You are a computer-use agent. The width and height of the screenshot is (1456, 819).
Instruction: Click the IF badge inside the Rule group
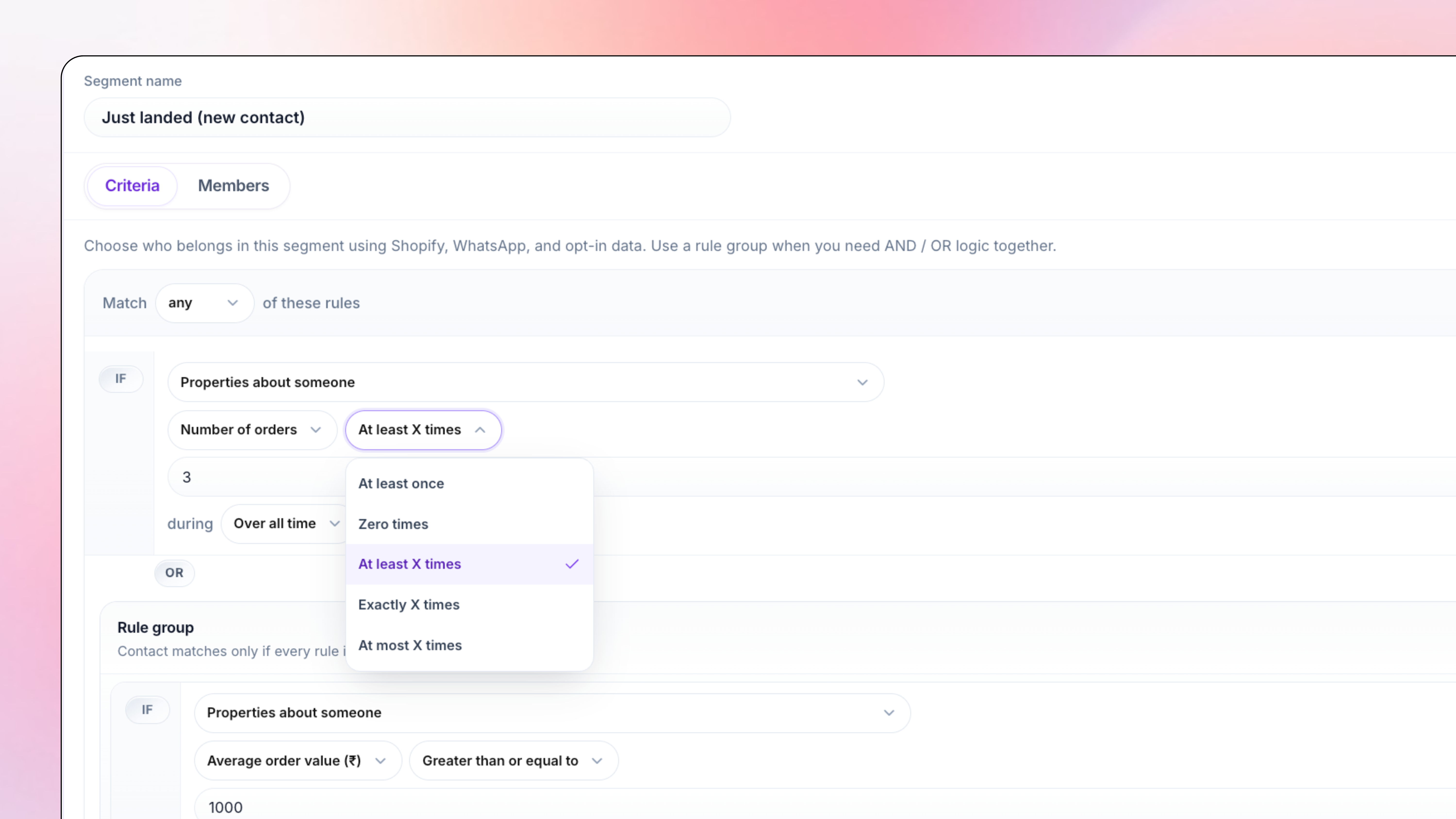[x=147, y=710]
